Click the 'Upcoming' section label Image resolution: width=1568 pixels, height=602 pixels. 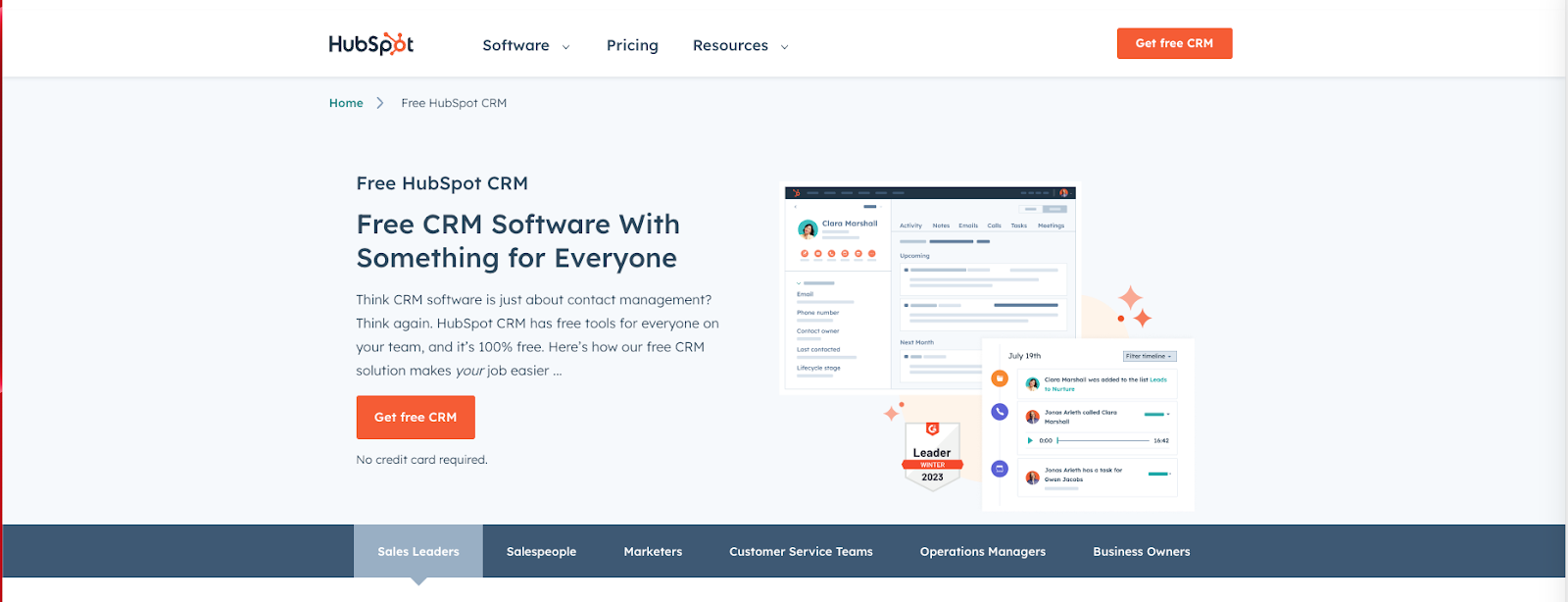pyautogui.click(x=914, y=256)
